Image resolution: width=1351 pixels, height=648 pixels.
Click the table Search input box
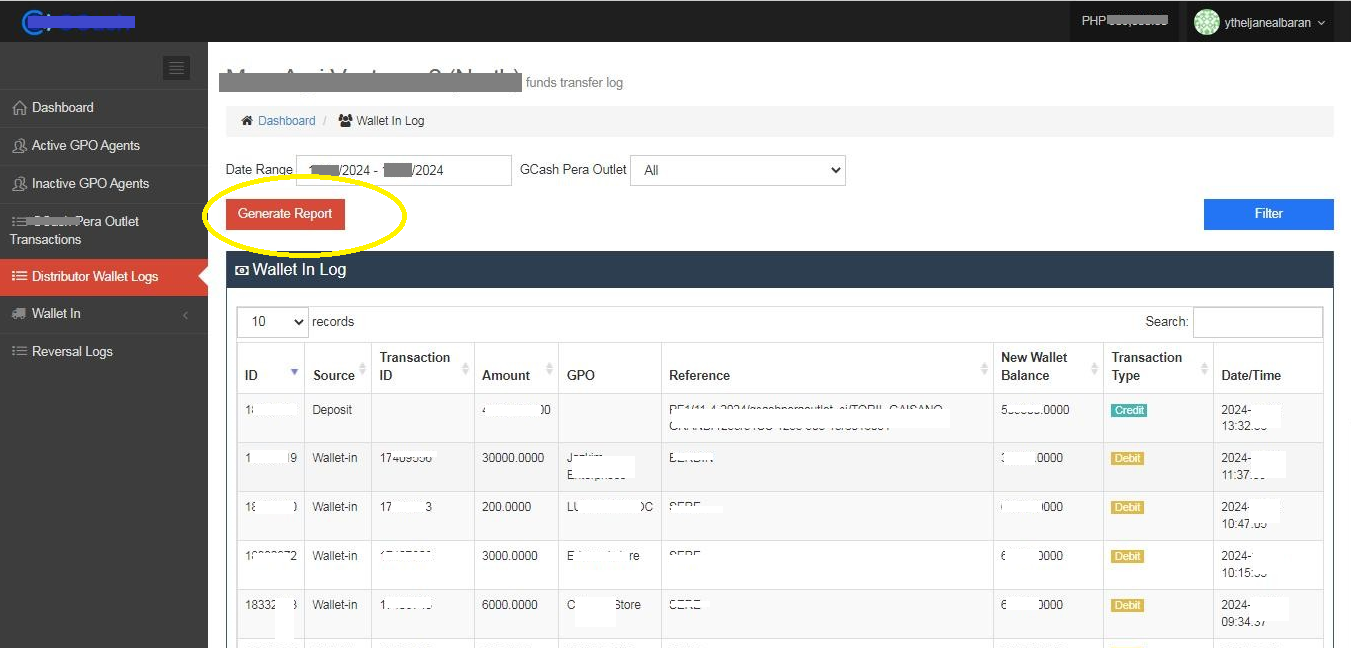1257,322
